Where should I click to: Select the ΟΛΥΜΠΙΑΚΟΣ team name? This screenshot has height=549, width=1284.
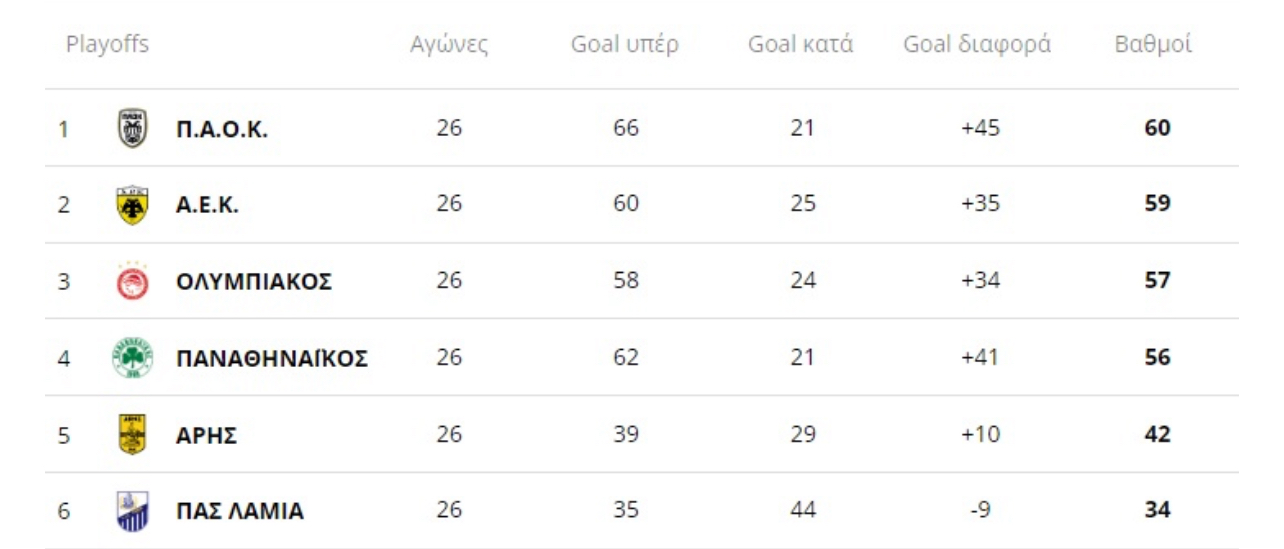pyautogui.click(x=254, y=282)
